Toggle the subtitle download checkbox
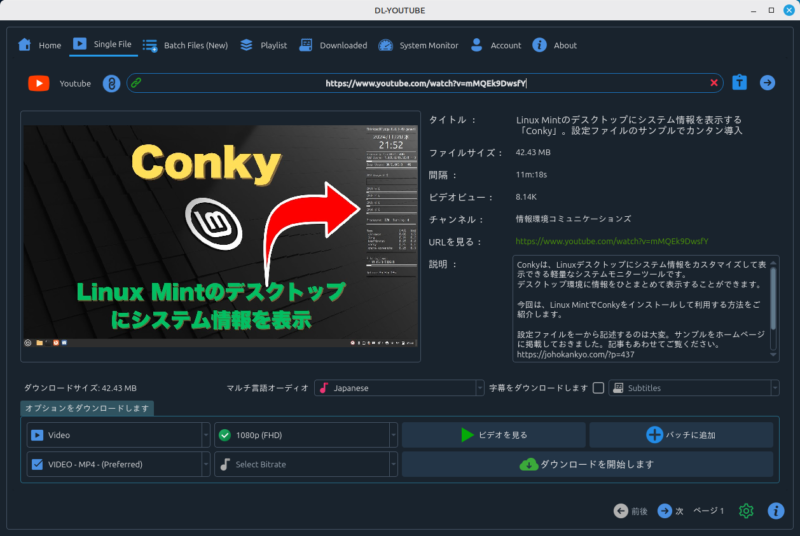 pyautogui.click(x=598, y=388)
